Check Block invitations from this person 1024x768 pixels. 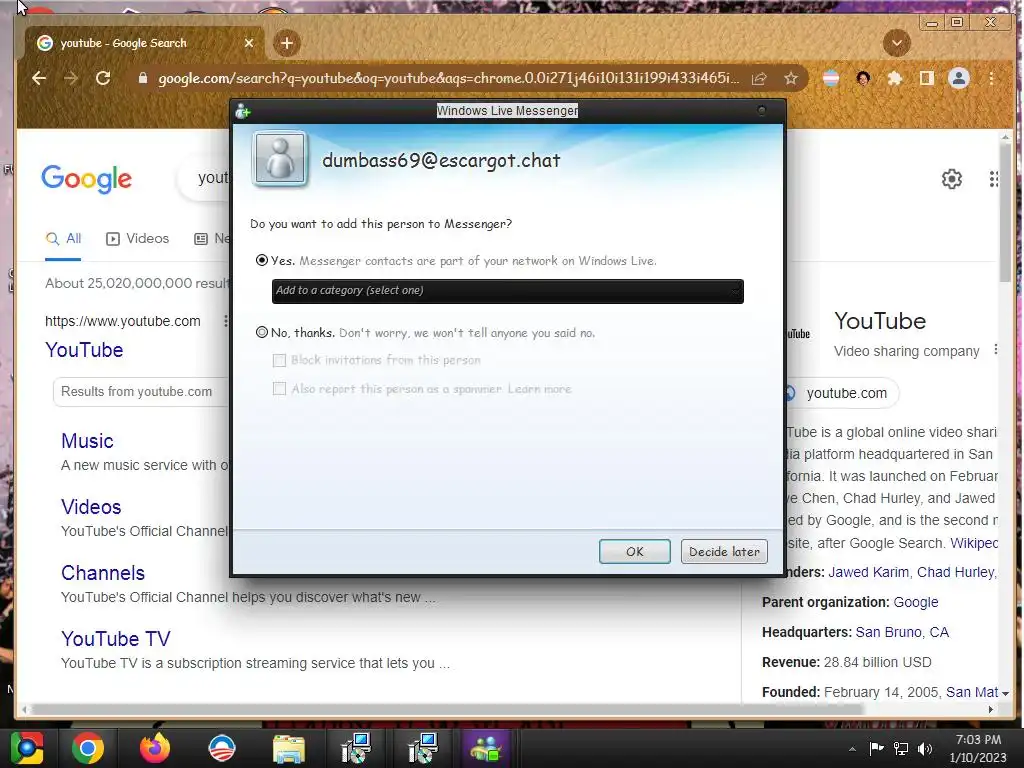pyautogui.click(x=280, y=360)
